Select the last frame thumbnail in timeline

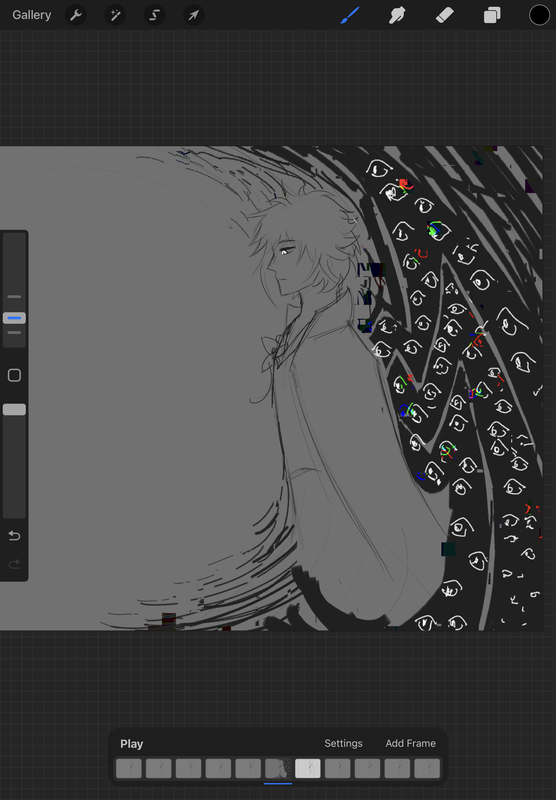pos(427,768)
